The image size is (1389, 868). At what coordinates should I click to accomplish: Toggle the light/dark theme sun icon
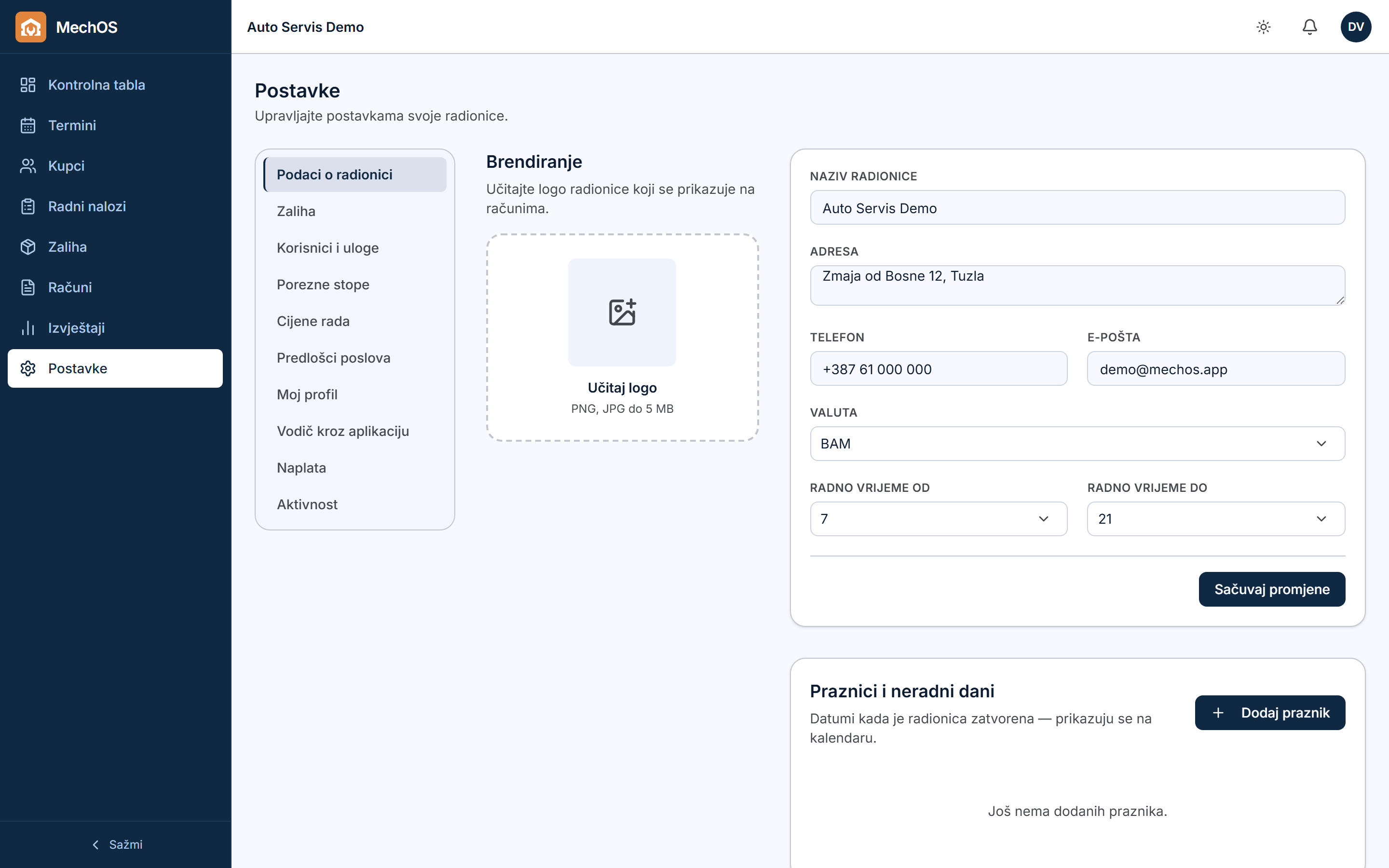(1263, 27)
